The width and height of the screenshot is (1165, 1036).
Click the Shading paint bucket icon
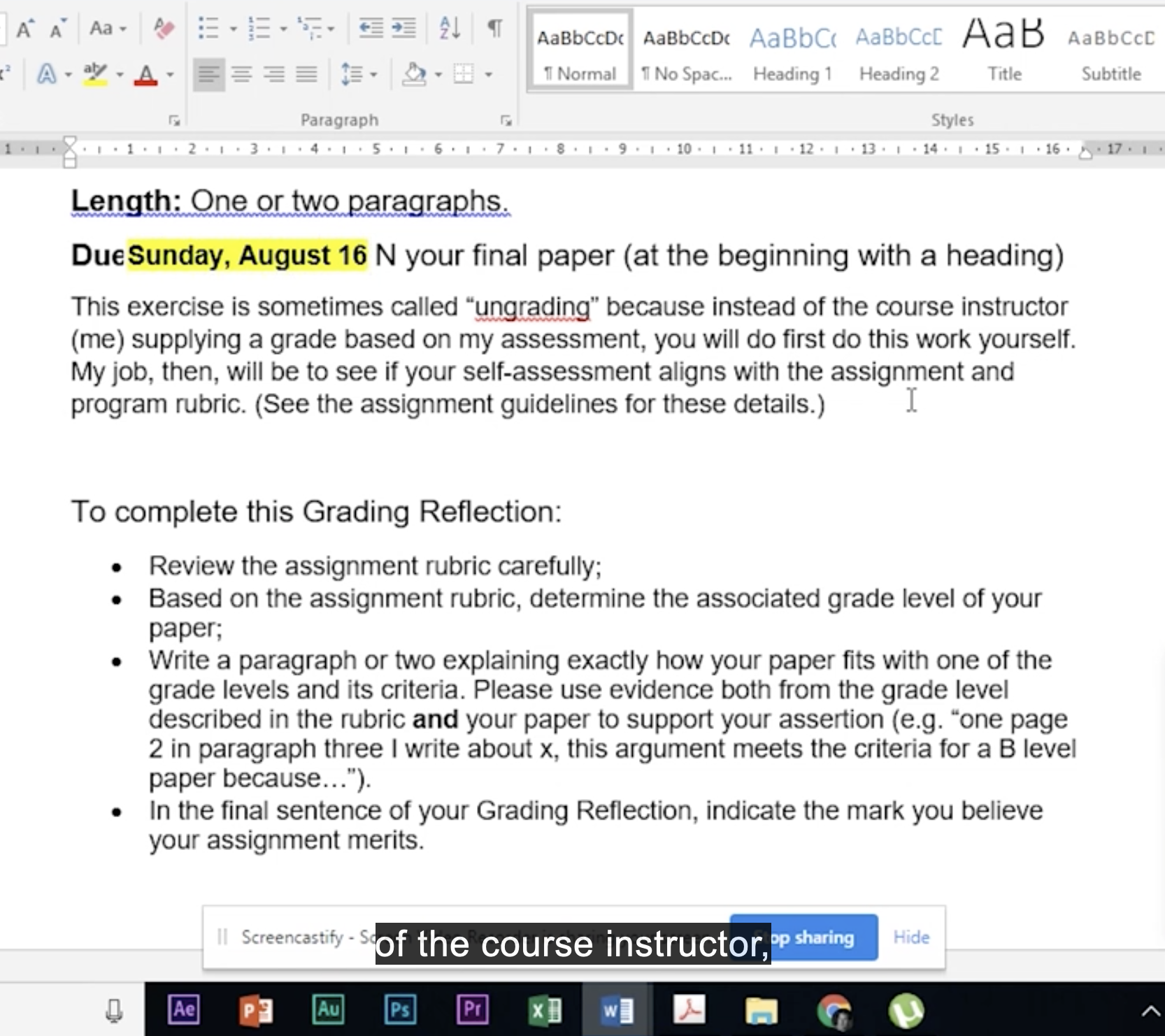[415, 74]
